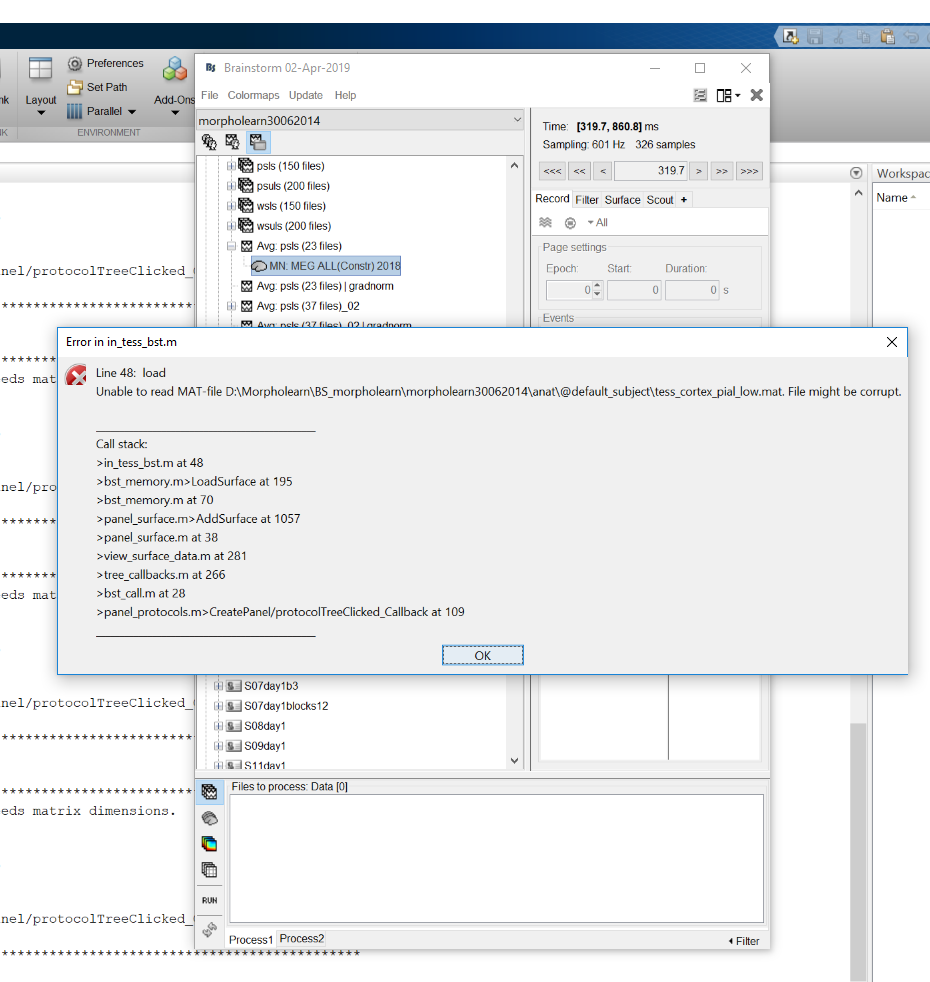Open MATLAB Parallel dropdown
Image resolution: width=930 pixels, height=982 pixels.
pos(101,111)
